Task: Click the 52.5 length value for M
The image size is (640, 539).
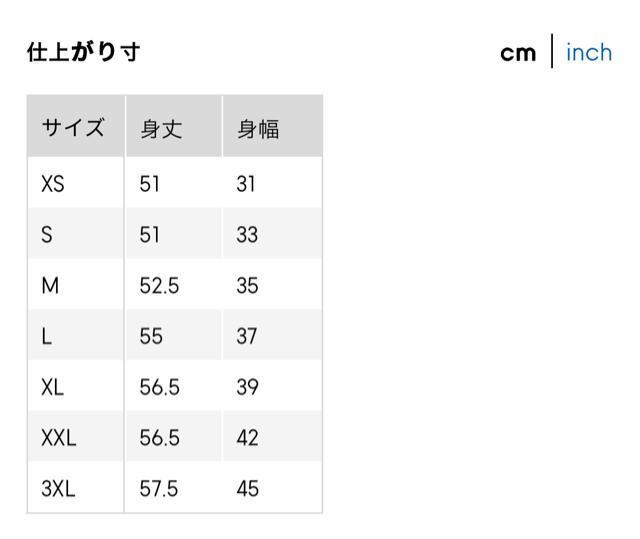Action: pyautogui.click(x=159, y=286)
